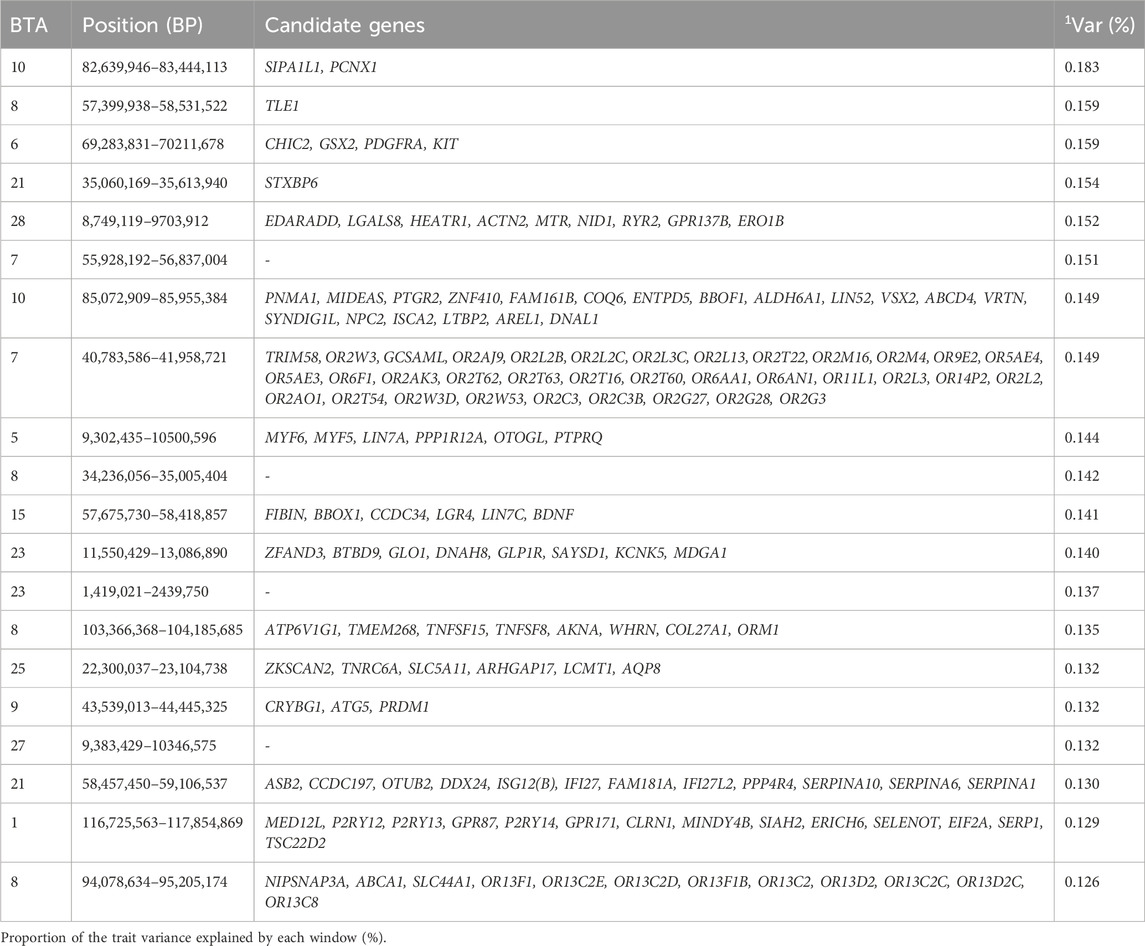The image size is (1145, 946).
Task: Click the 0.140 variance value
Action: click(1081, 553)
